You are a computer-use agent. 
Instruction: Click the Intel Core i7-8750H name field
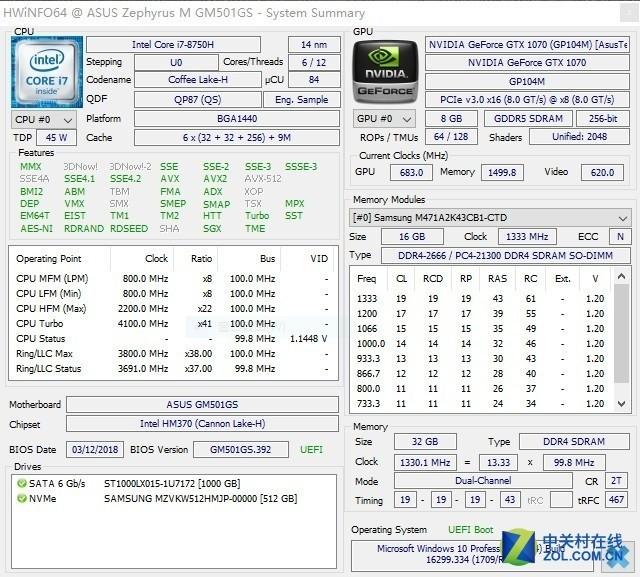[173, 44]
